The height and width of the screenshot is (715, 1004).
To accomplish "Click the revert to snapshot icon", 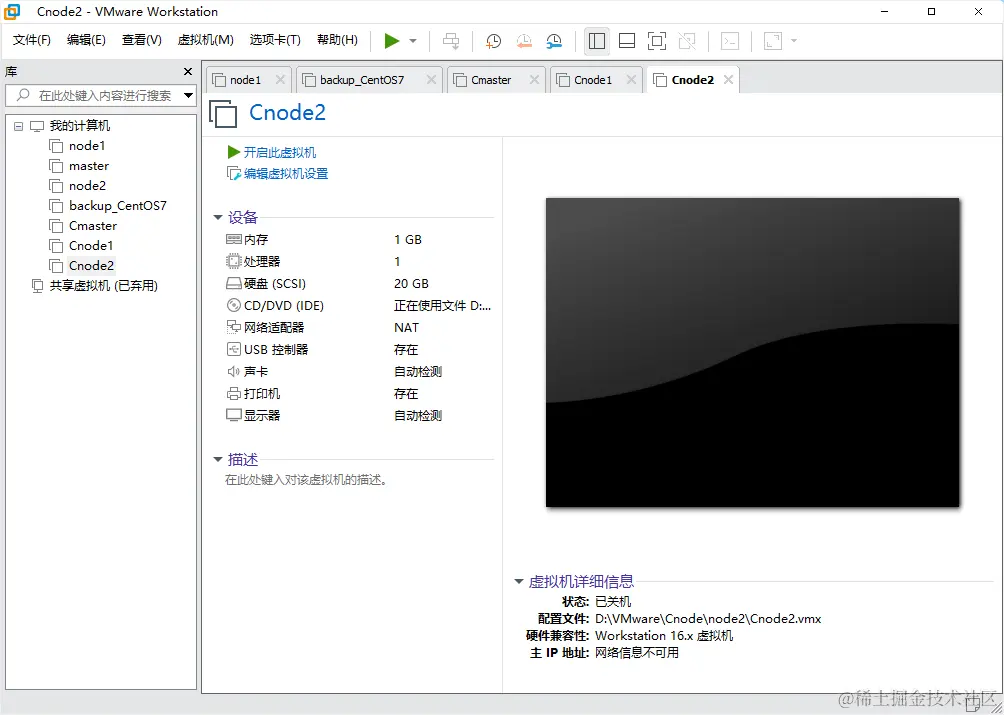I will coord(524,41).
